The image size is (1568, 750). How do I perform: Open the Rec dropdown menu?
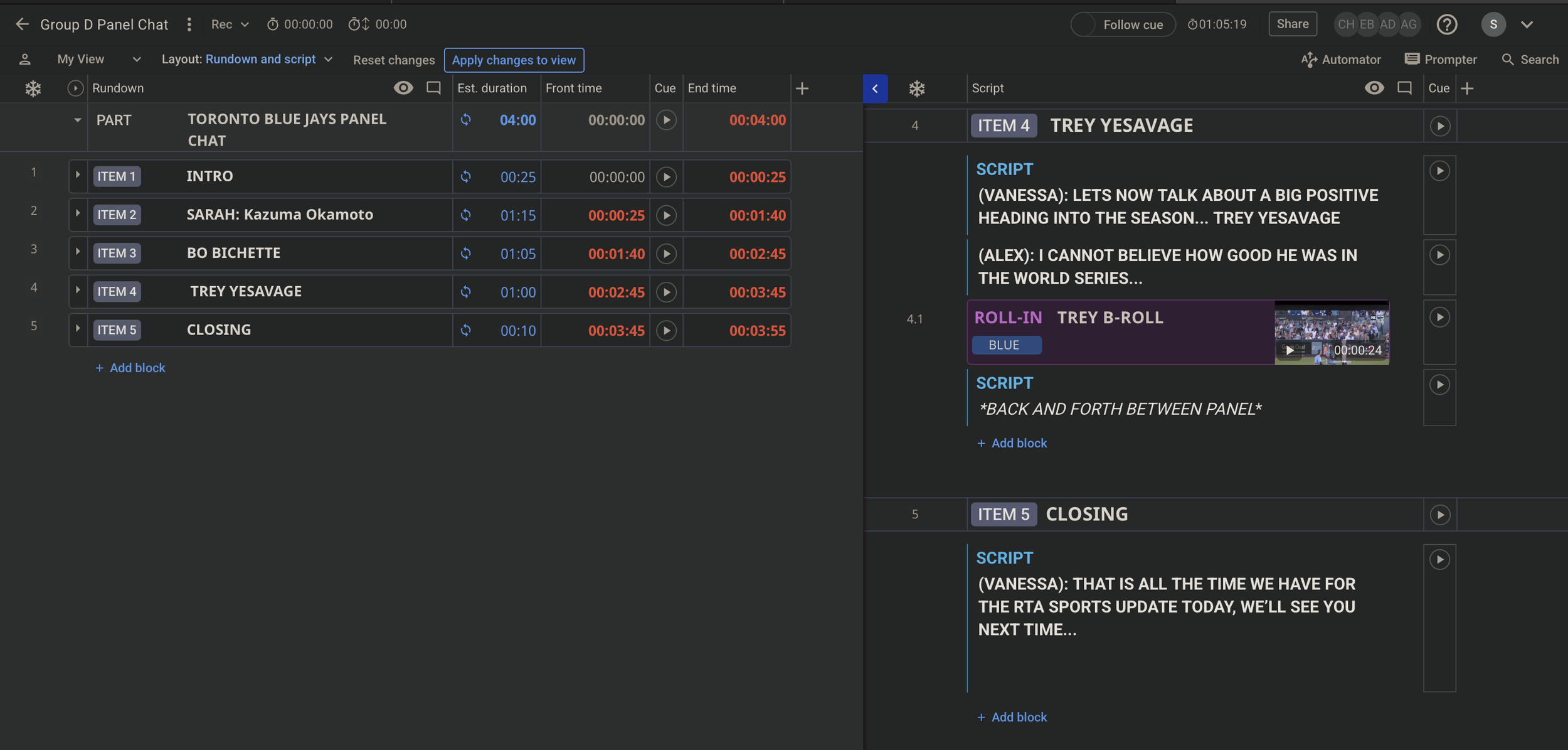point(230,24)
